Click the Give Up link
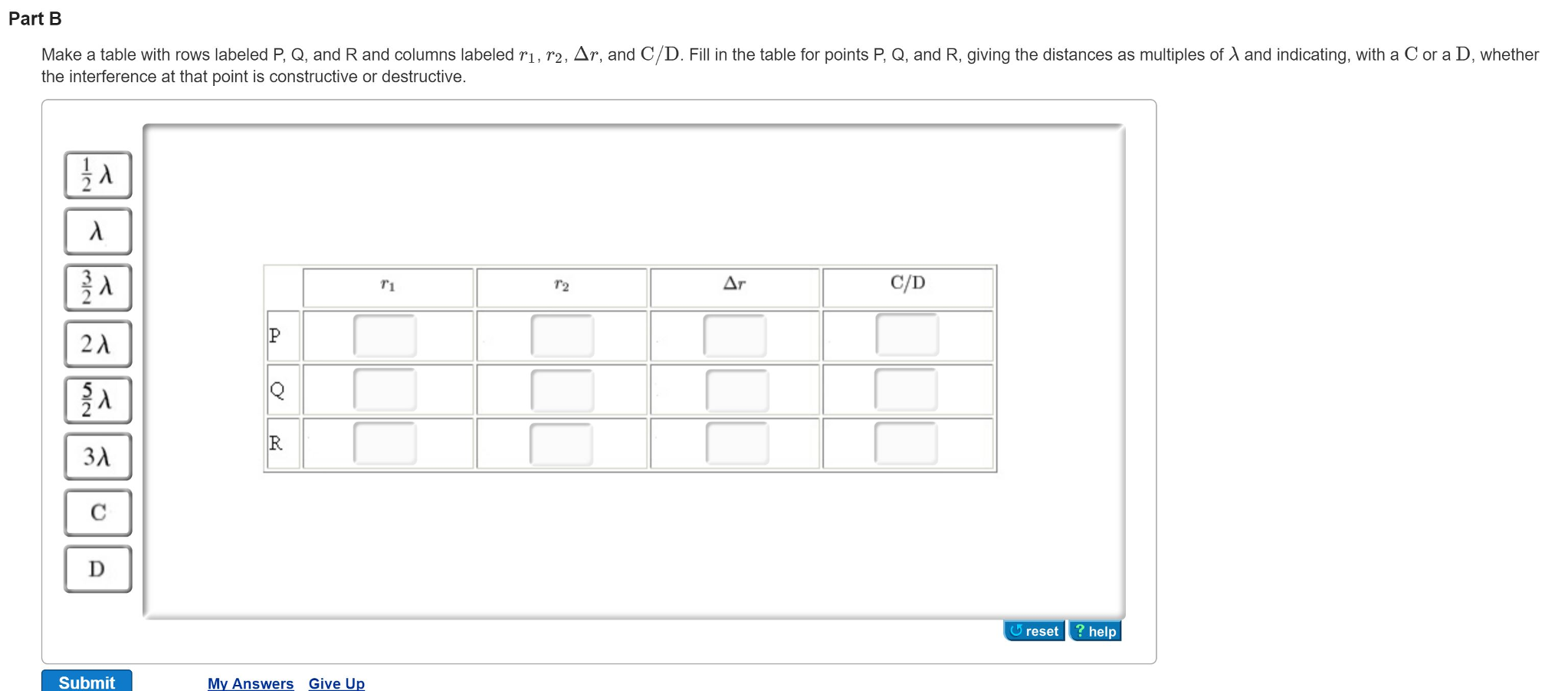This screenshot has width=1568, height=691. click(336, 683)
